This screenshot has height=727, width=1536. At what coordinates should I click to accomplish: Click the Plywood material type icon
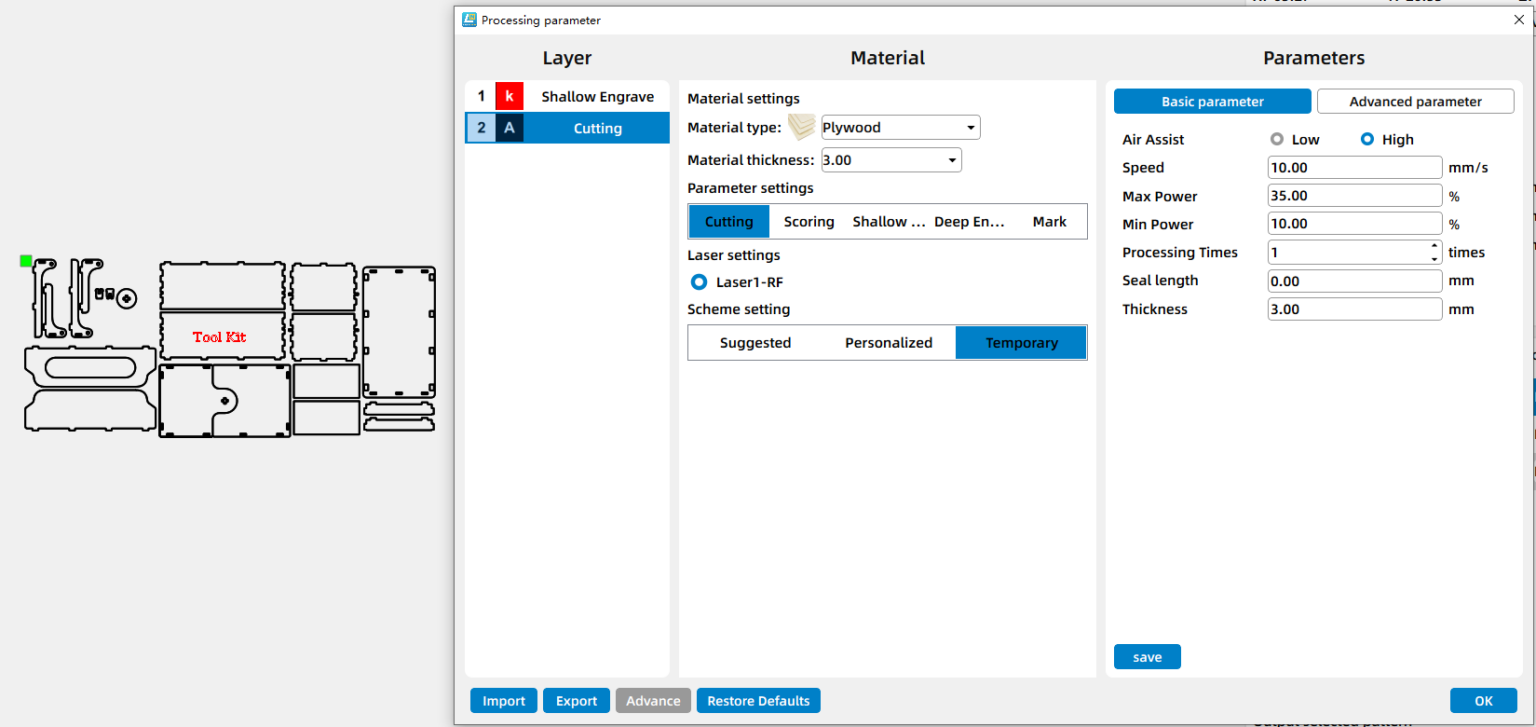(x=801, y=127)
